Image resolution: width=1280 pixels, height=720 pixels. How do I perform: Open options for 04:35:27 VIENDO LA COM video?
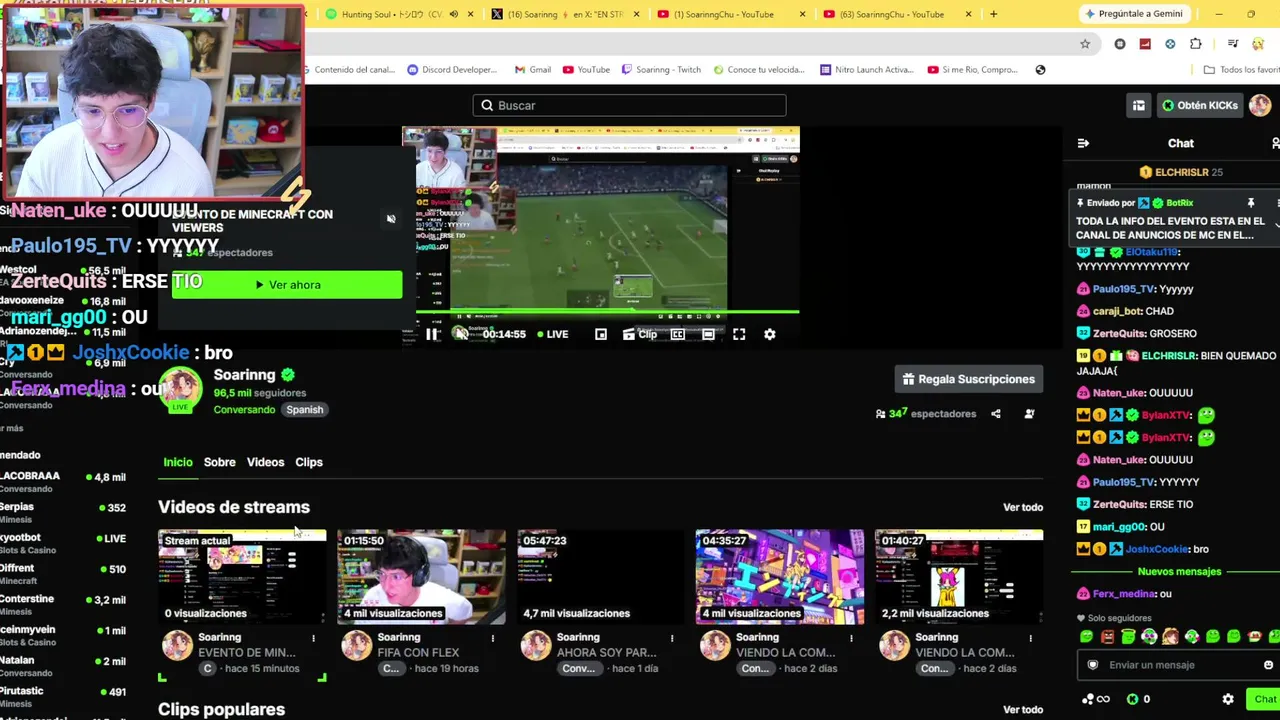(851, 638)
